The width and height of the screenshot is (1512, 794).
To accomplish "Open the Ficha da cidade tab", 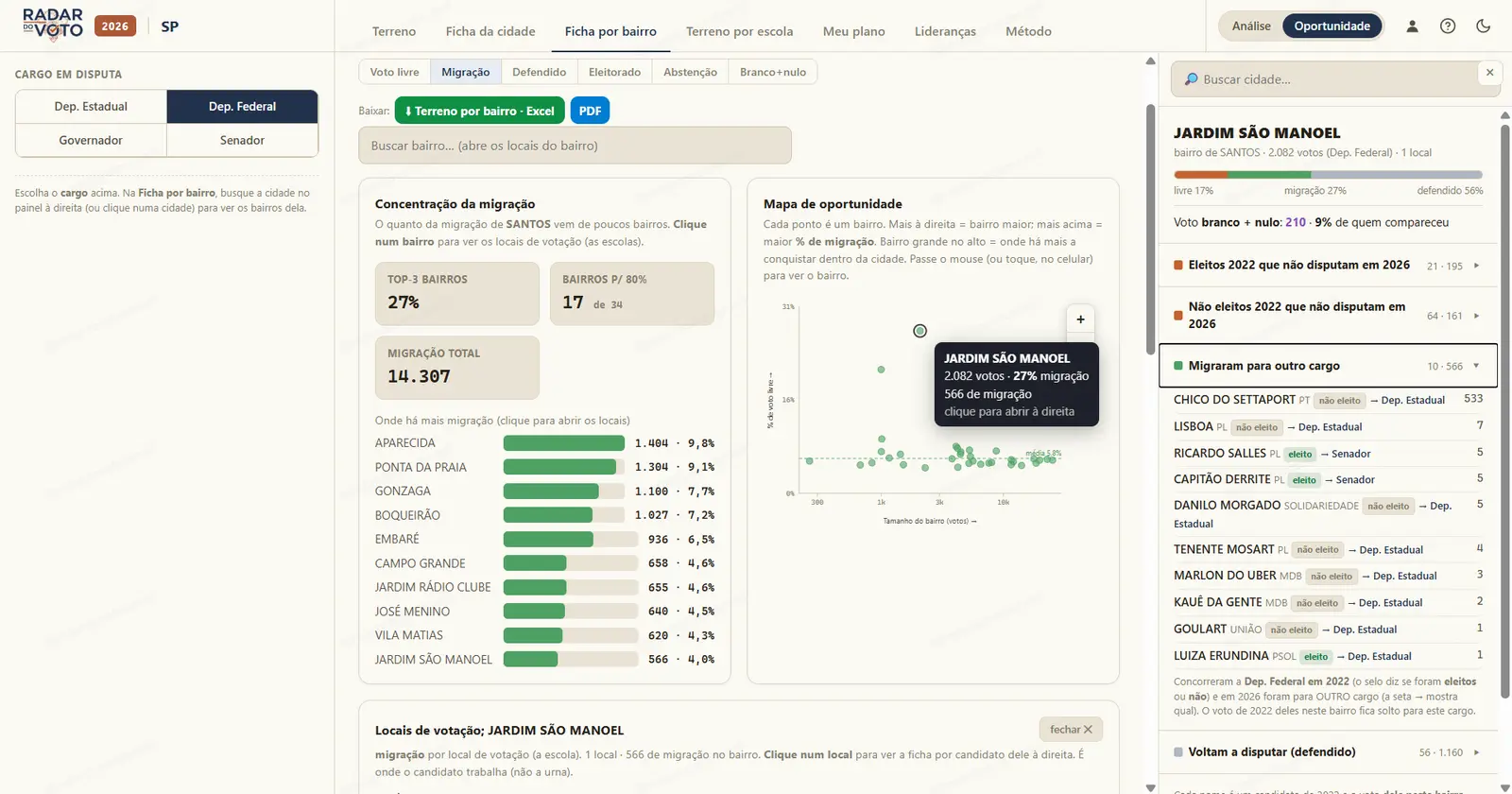I will (x=490, y=31).
